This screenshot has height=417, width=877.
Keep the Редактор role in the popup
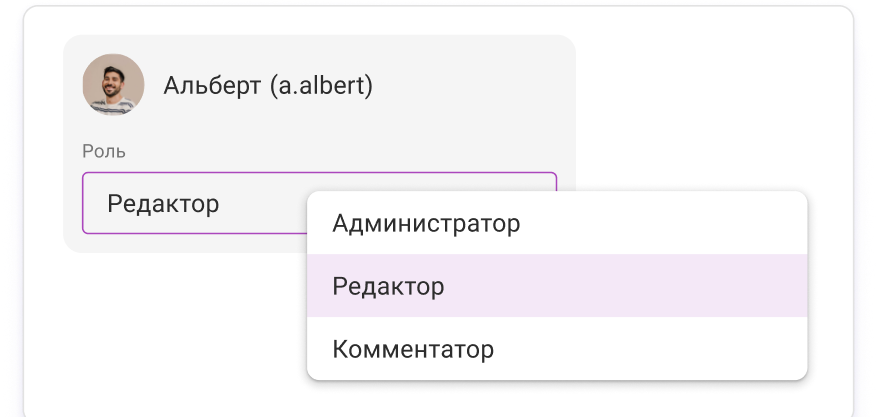(388, 287)
